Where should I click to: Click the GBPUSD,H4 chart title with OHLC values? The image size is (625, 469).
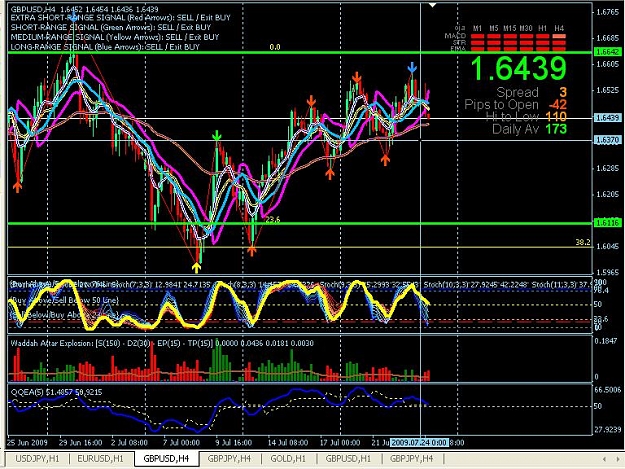click(x=85, y=9)
